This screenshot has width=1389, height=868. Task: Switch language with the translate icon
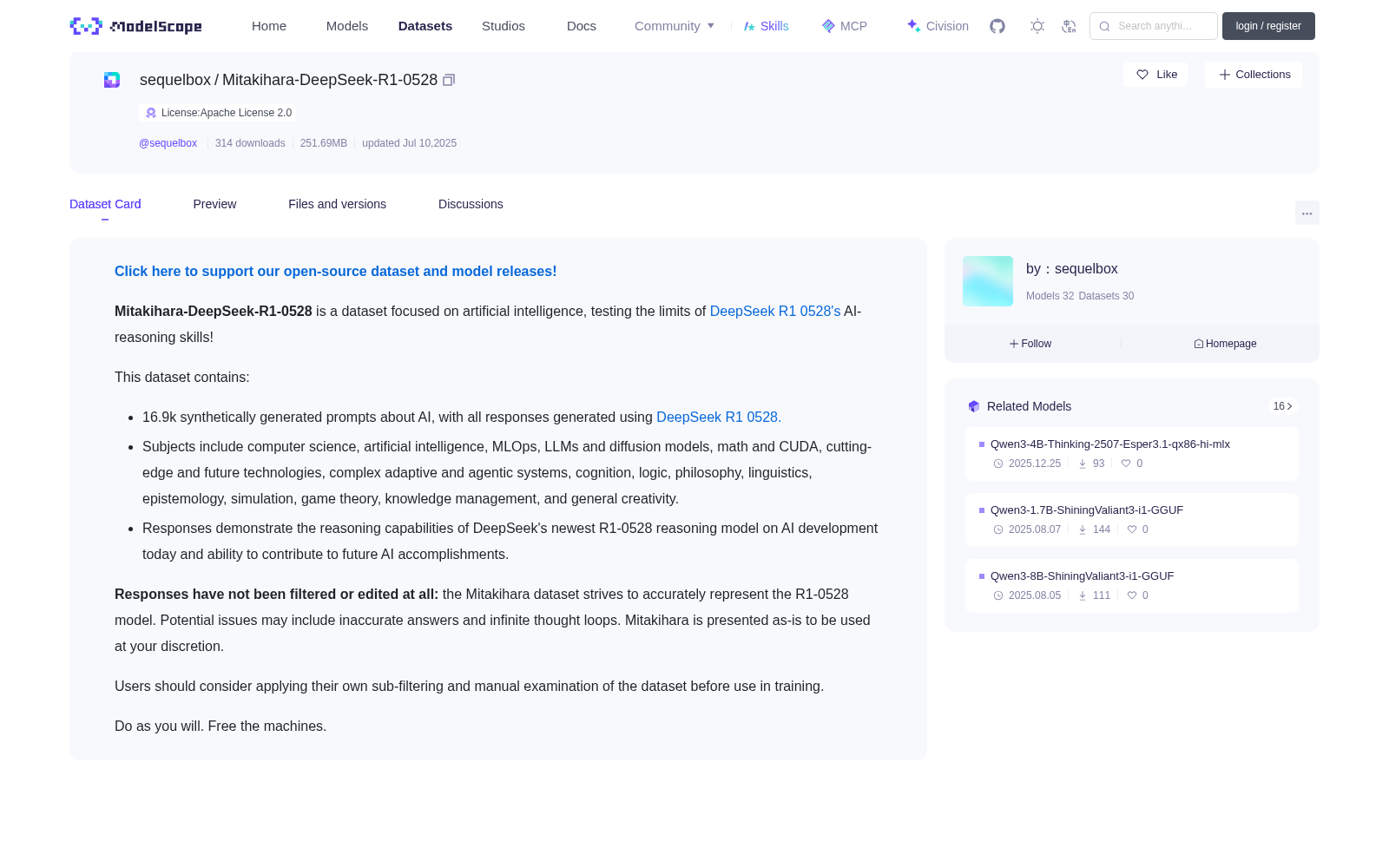(x=1069, y=26)
